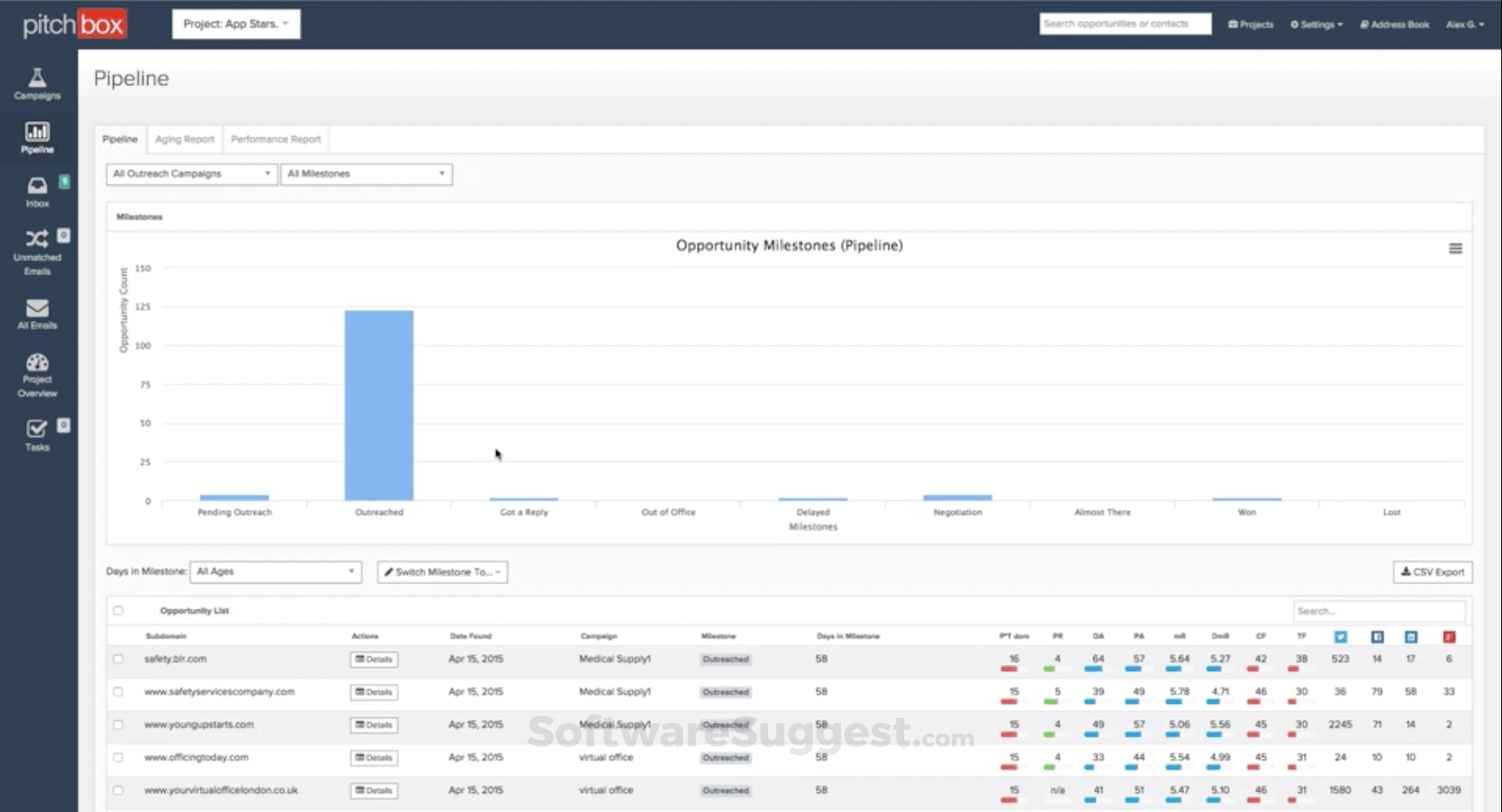Open Details for www.youngupstarts.com
The image size is (1502, 812).
[373, 725]
